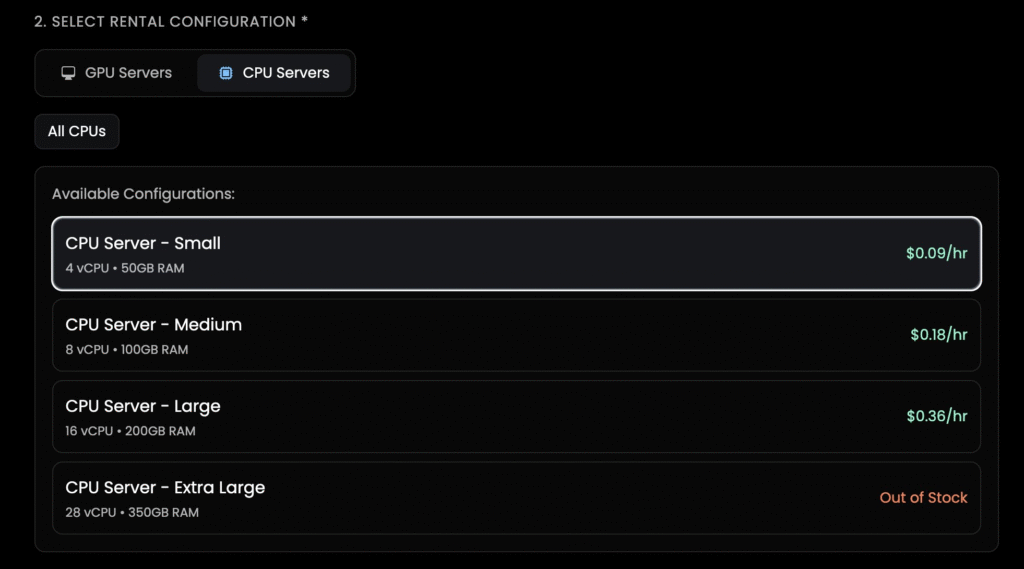Select the CPU Server - Medium option
Screen dimensions: 1024x569
[516, 335]
